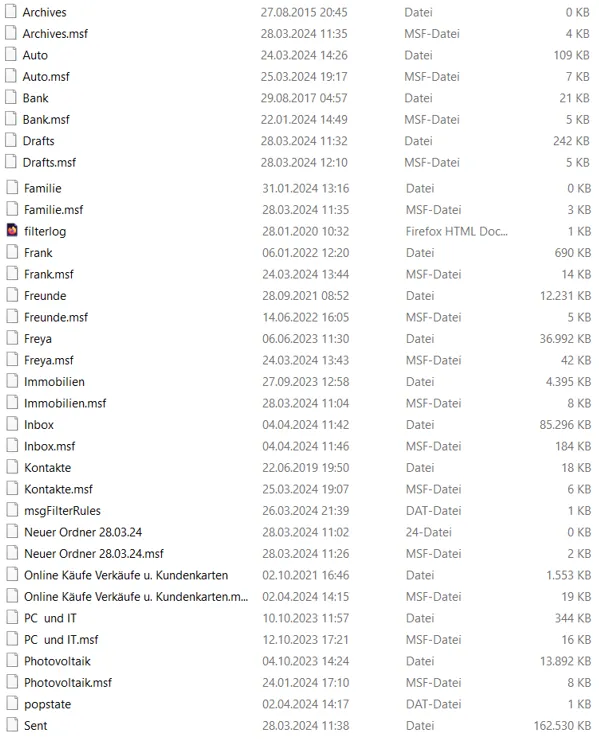
Task: Click the Bank.msf file name
Action: [46, 119]
